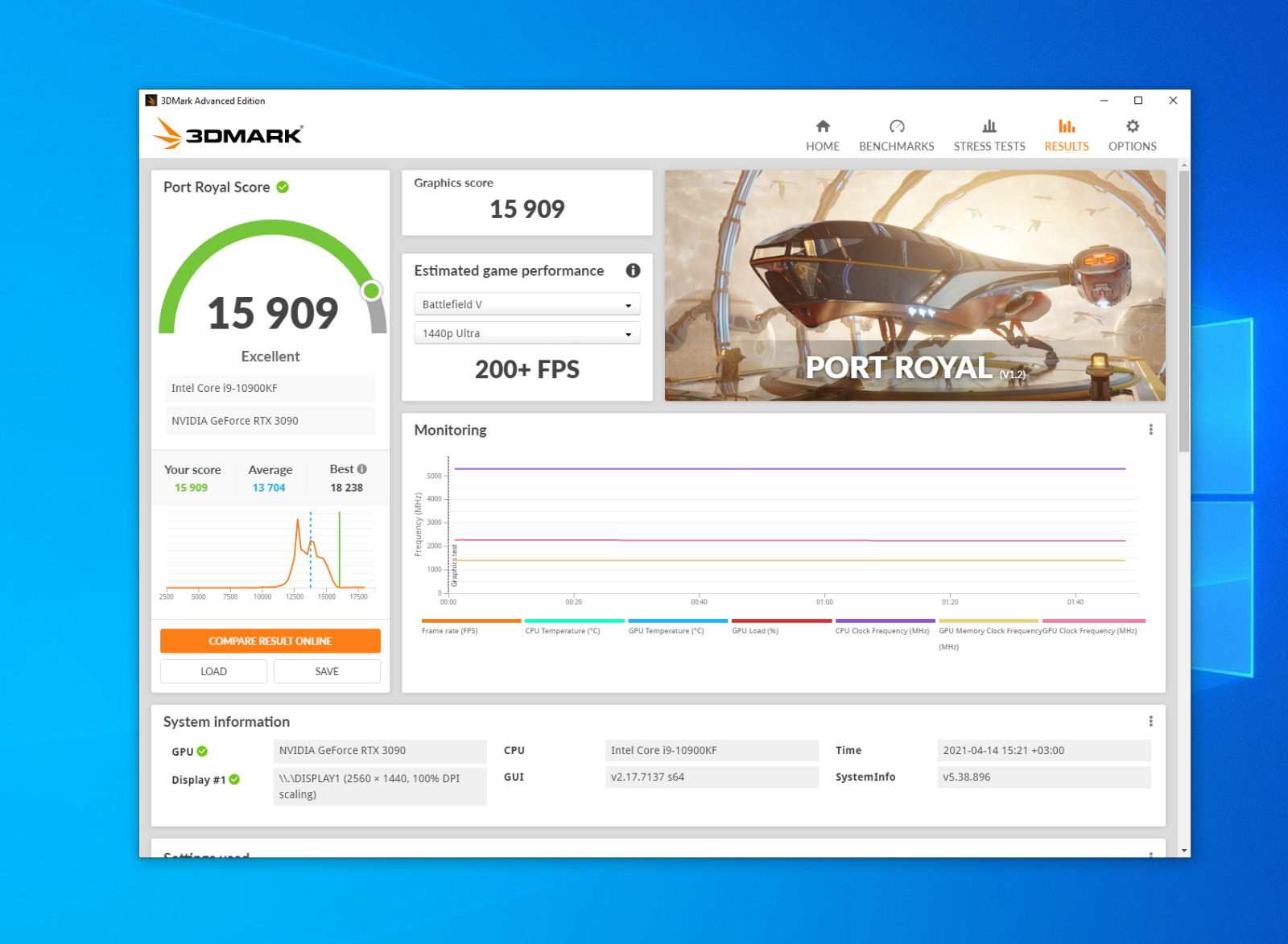Click the purple CPU Clock color bar
The width and height of the screenshot is (1288, 944).
click(x=885, y=620)
